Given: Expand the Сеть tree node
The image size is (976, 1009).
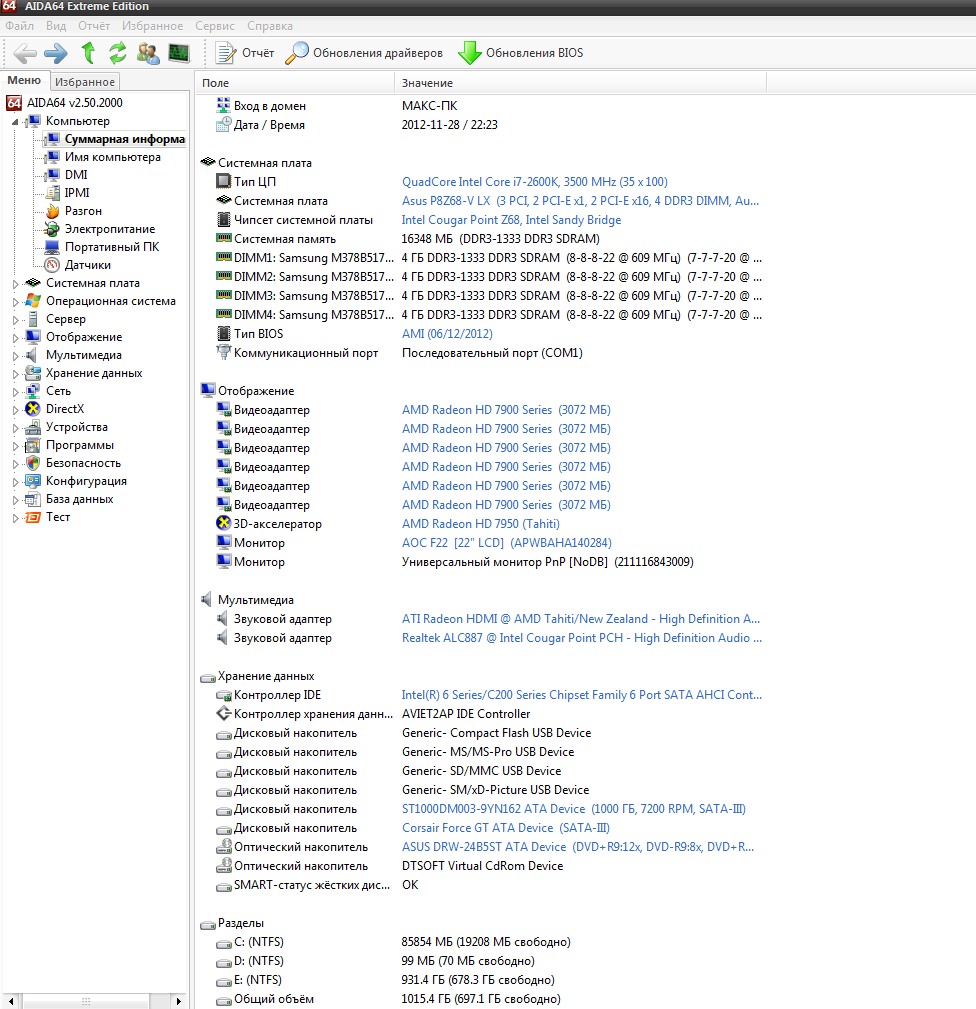Looking at the screenshot, I should click(15, 391).
